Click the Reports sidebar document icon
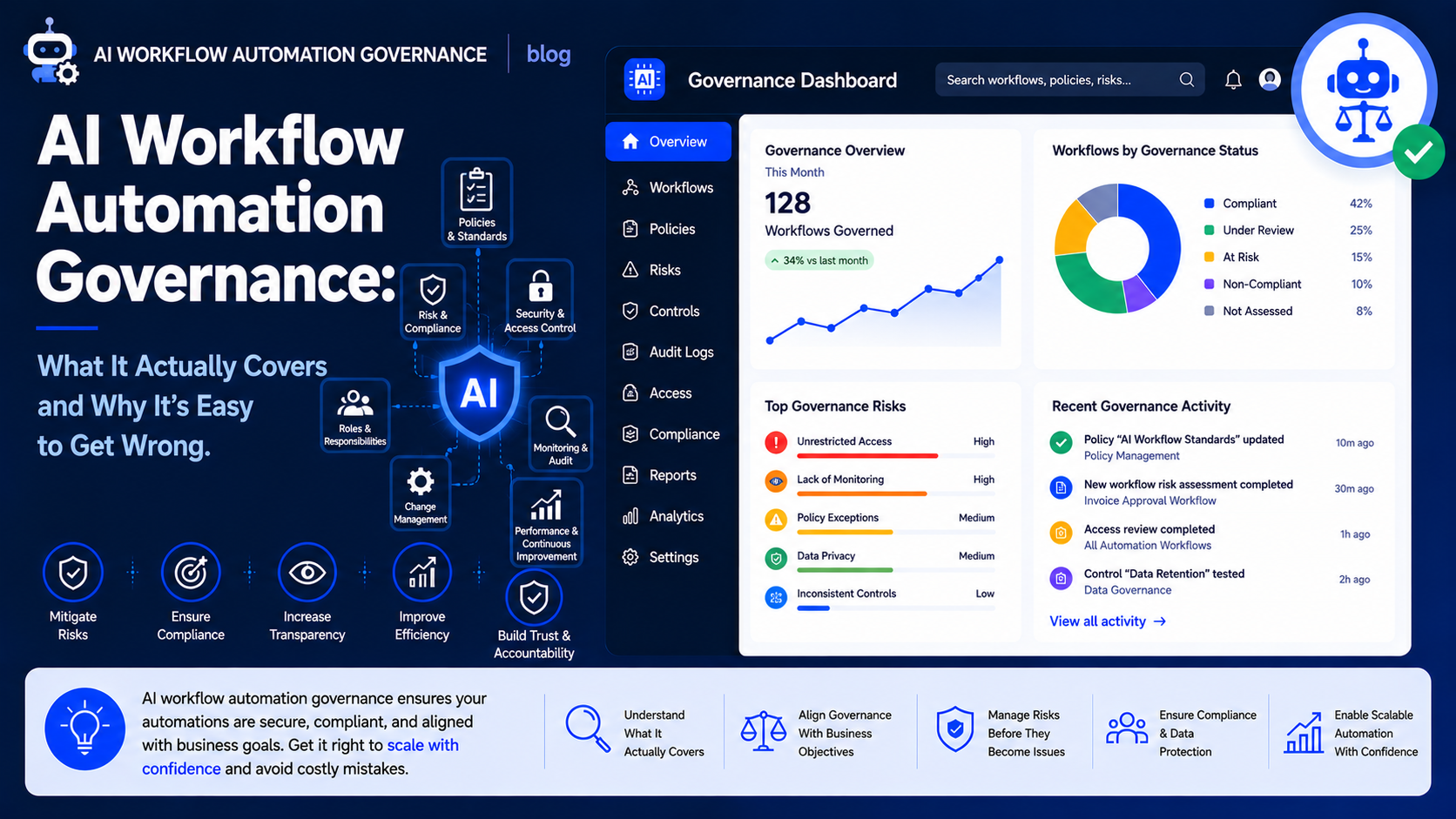 pos(630,474)
